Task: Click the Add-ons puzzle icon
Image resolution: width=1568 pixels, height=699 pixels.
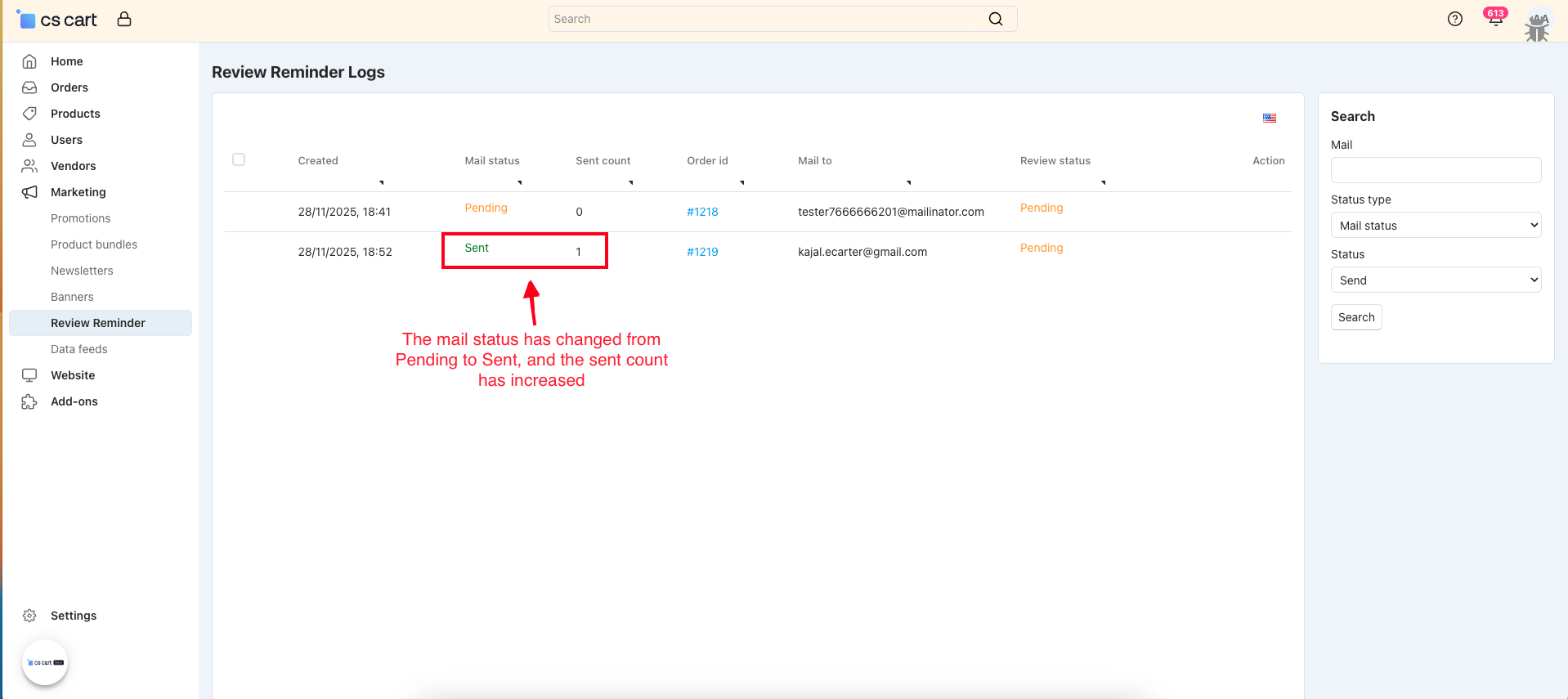Action: pyautogui.click(x=29, y=401)
